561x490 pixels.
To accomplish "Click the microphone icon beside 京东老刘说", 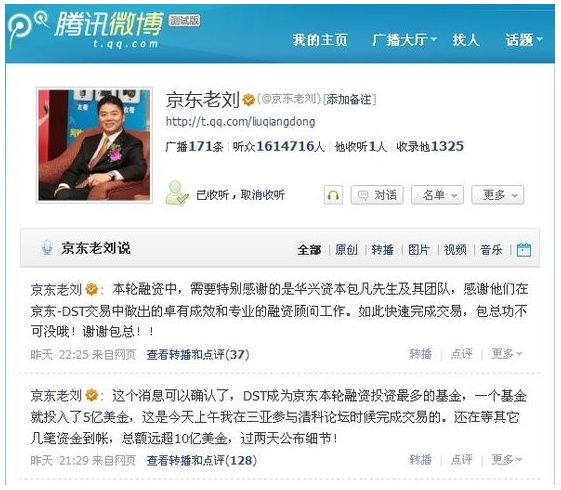I will [47, 247].
